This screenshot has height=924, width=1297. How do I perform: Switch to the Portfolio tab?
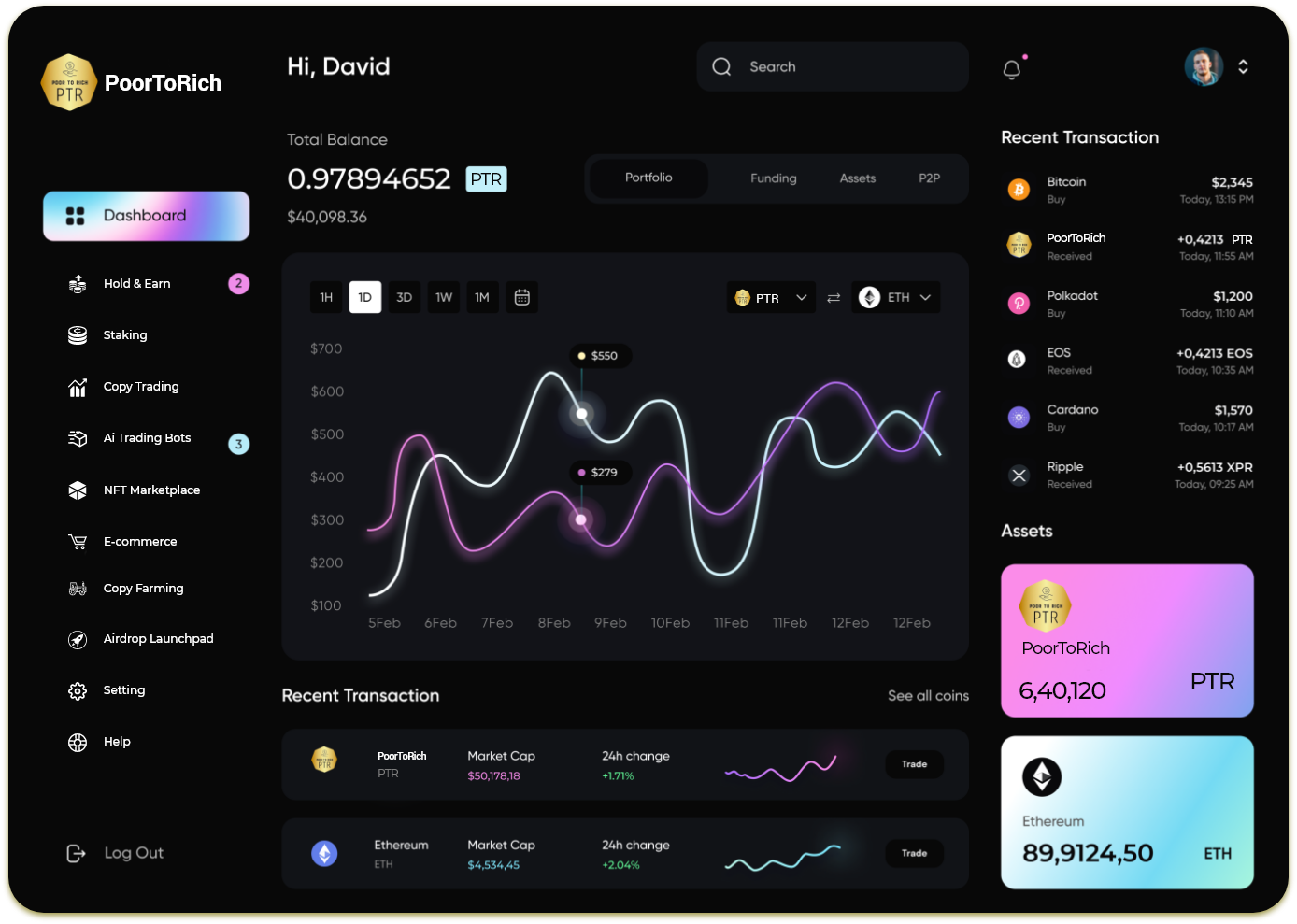[648, 178]
